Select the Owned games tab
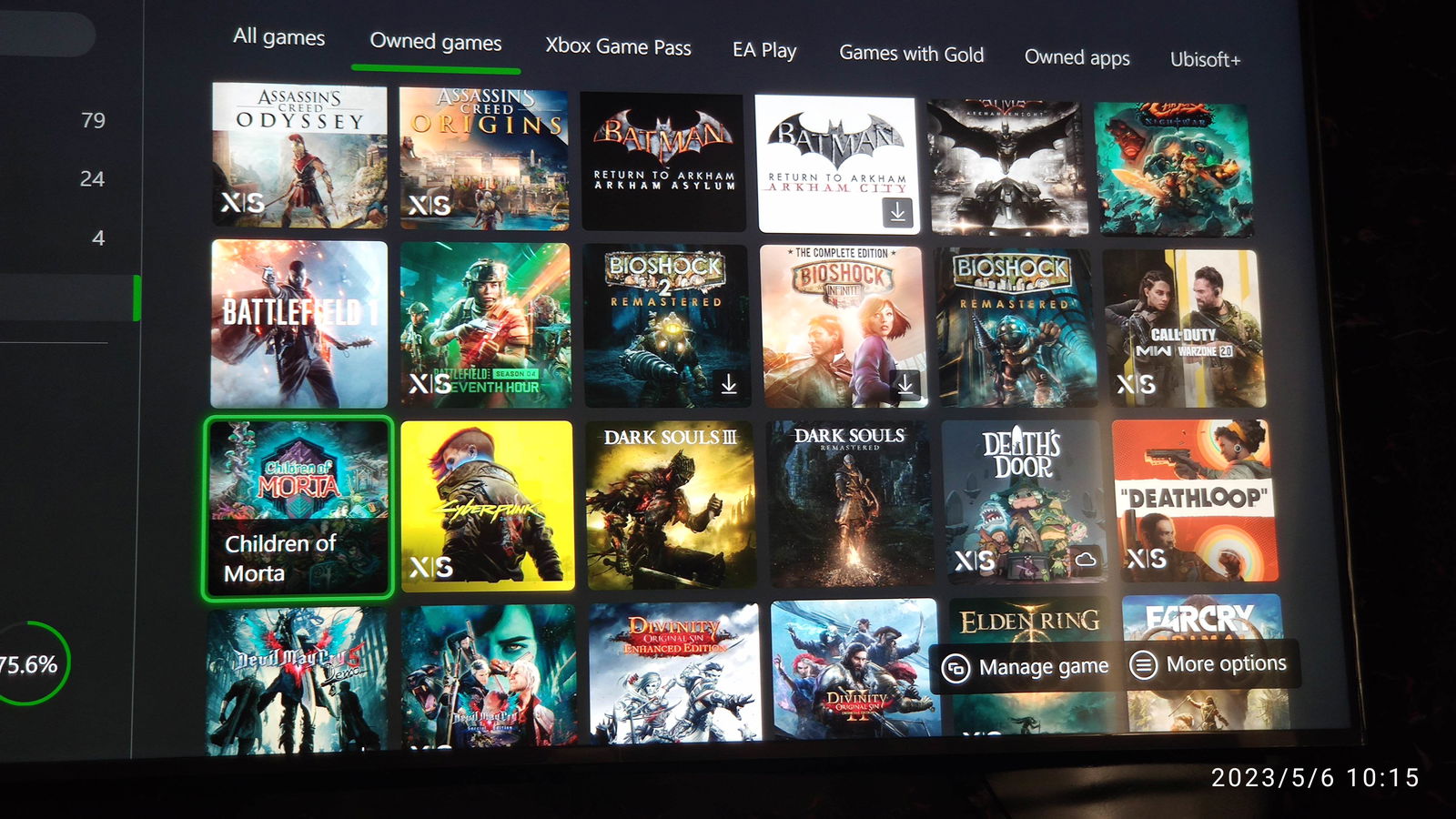This screenshot has height=819, width=1456. (x=435, y=42)
